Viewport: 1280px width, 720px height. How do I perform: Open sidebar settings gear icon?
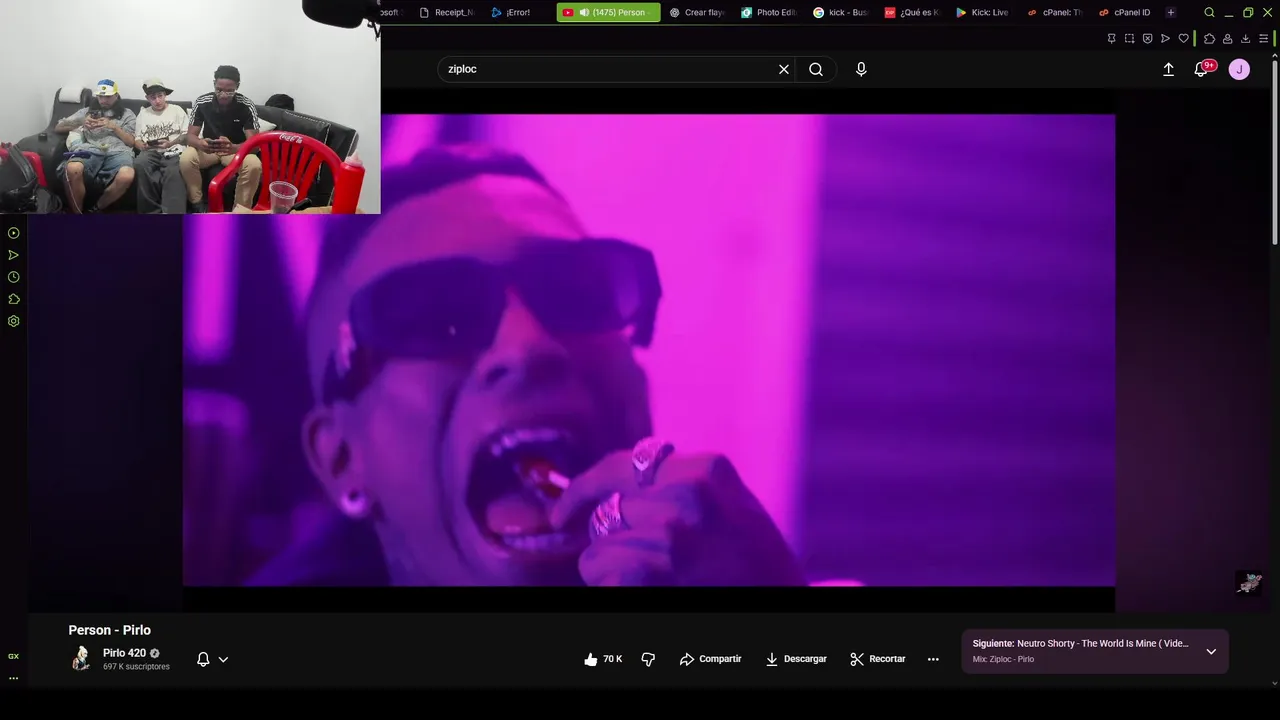(14, 321)
